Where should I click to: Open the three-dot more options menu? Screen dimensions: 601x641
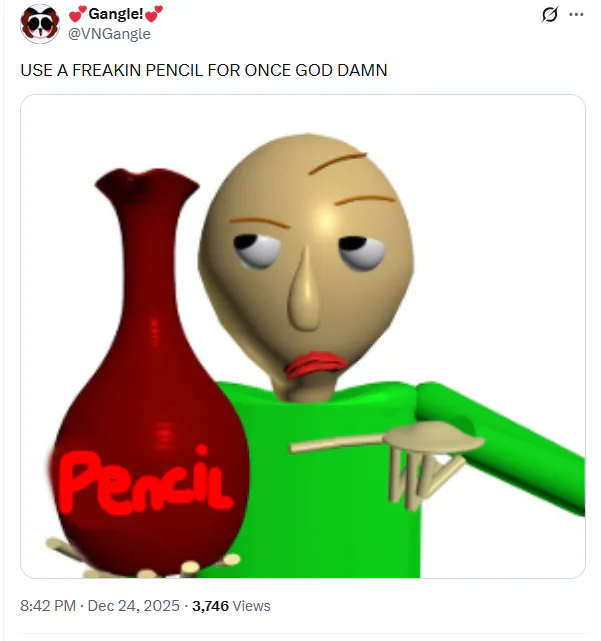click(x=576, y=15)
